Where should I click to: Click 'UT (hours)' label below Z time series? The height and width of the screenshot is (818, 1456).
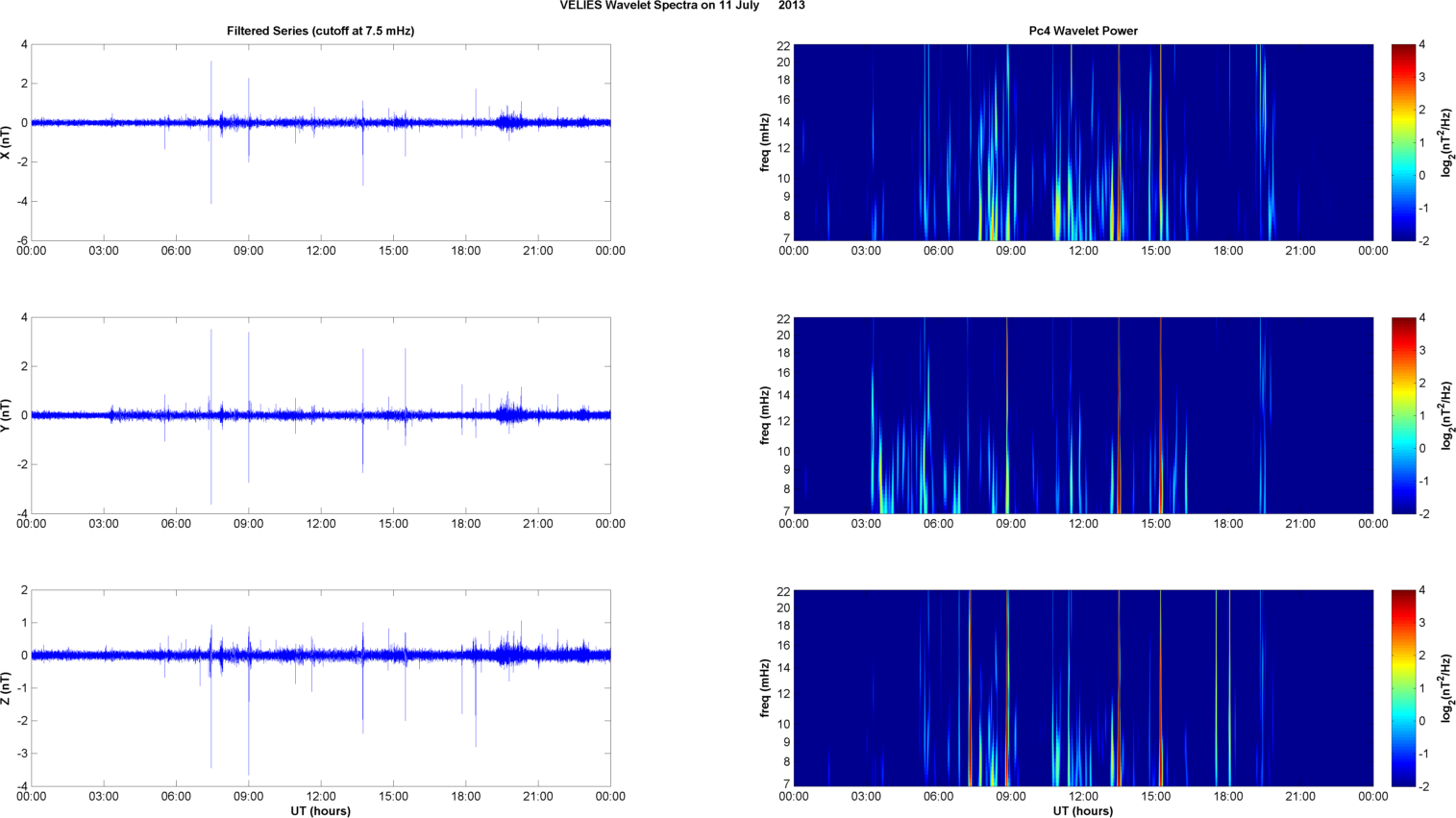click(320, 811)
